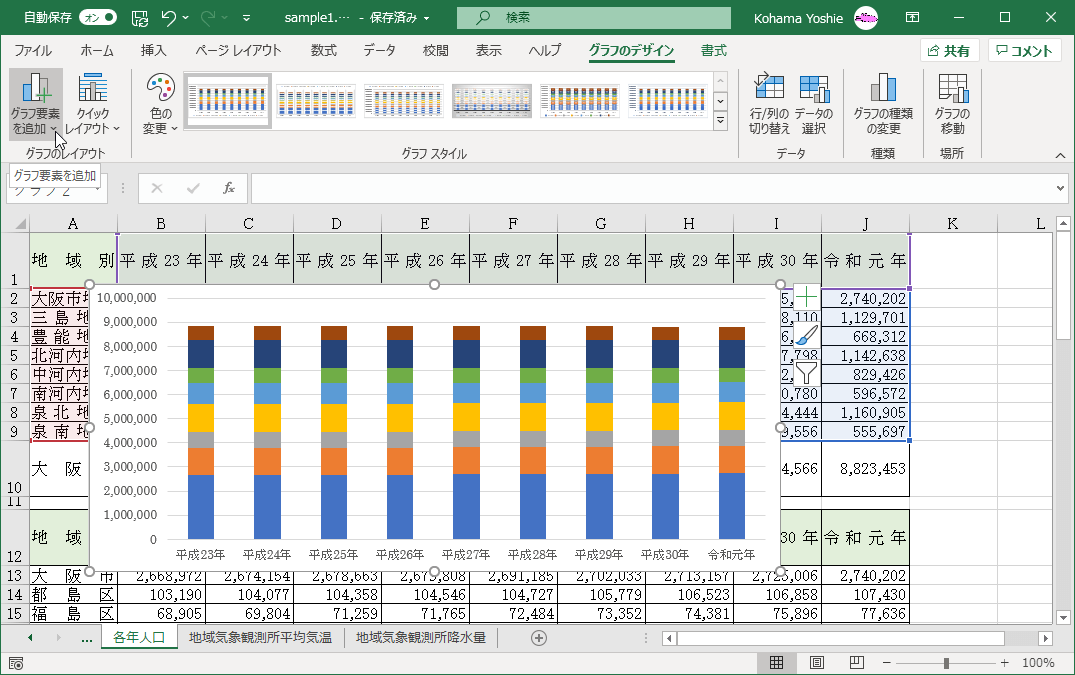This screenshot has height=675, width=1075.
Task: Collapse the ribbon using the up arrow
Action: 1059,155
